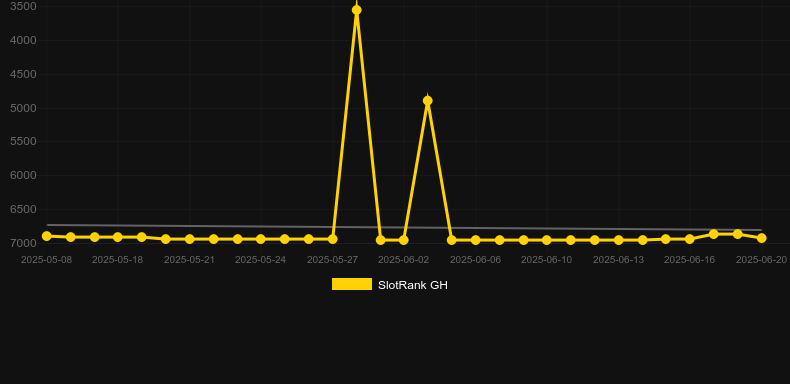Click the data point above 2025-05-27
Image resolution: width=790 pixels, height=384 pixels.
coord(333,239)
